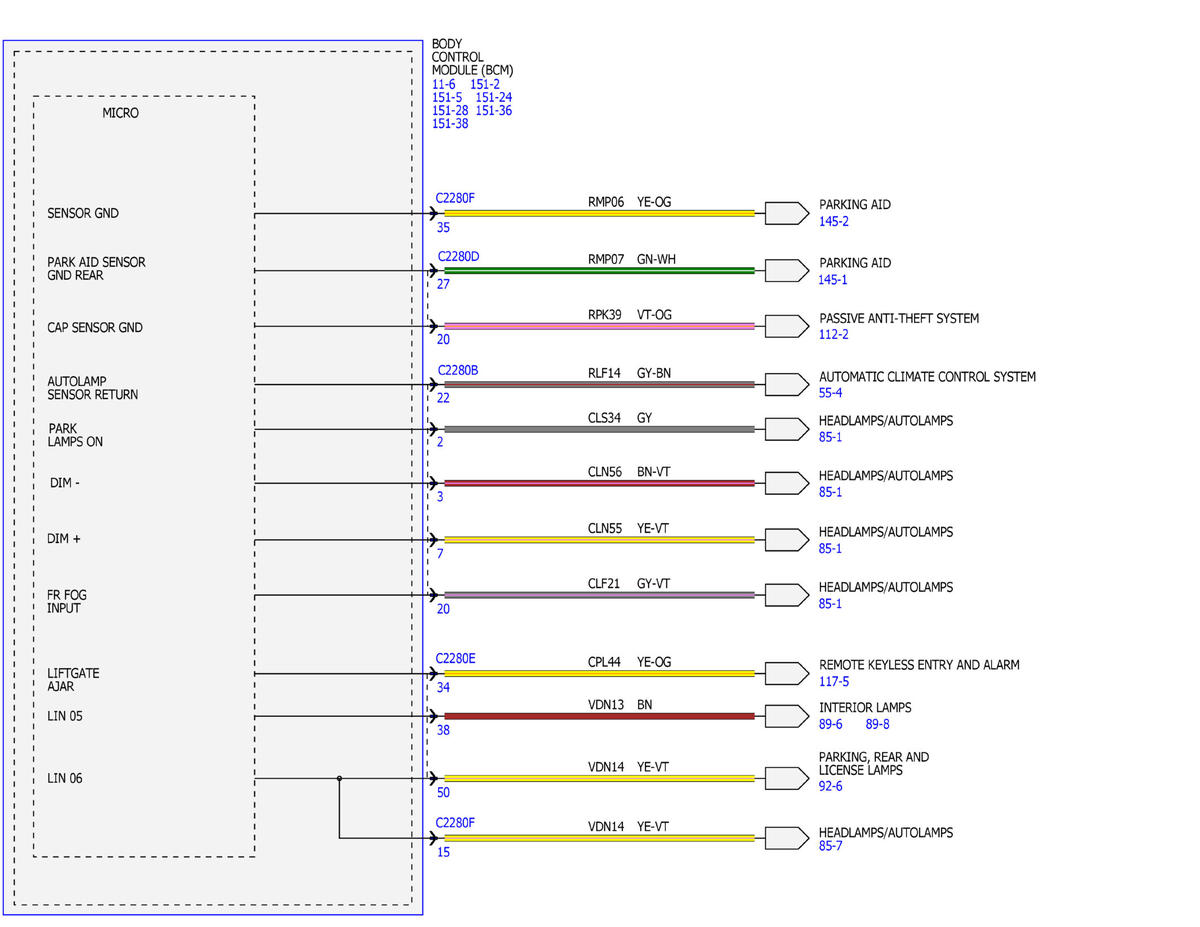Select the C2280E connector label
Screen dimensions: 1200x927
click(456, 658)
